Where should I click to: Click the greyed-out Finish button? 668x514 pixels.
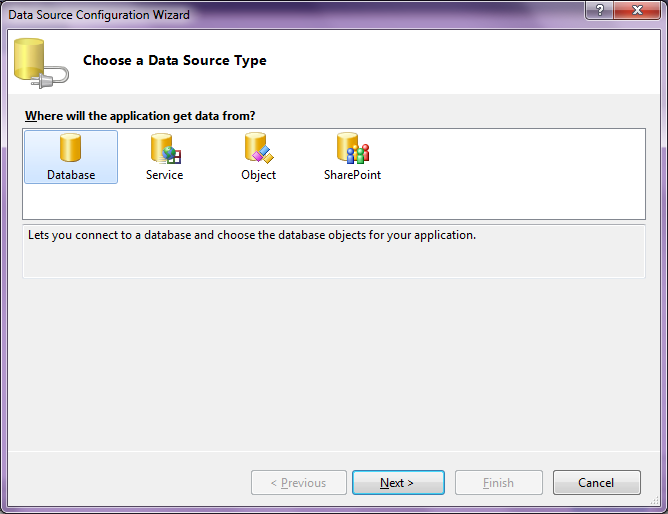[498, 483]
